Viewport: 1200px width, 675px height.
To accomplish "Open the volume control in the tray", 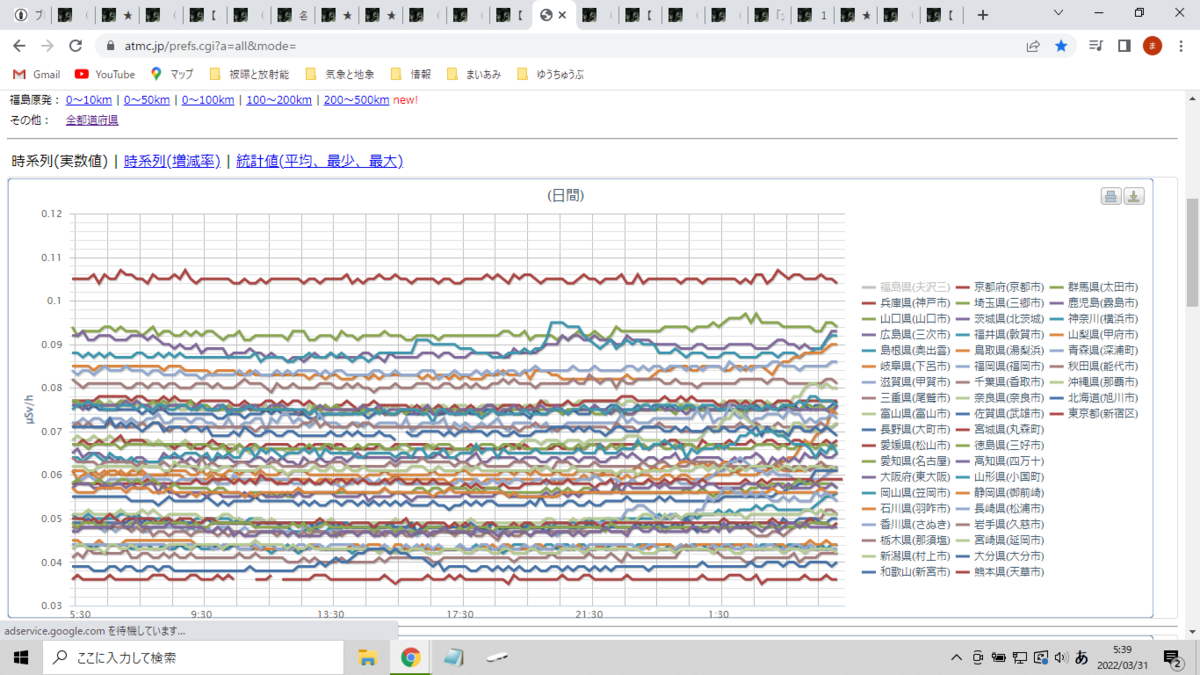I will [1060, 657].
